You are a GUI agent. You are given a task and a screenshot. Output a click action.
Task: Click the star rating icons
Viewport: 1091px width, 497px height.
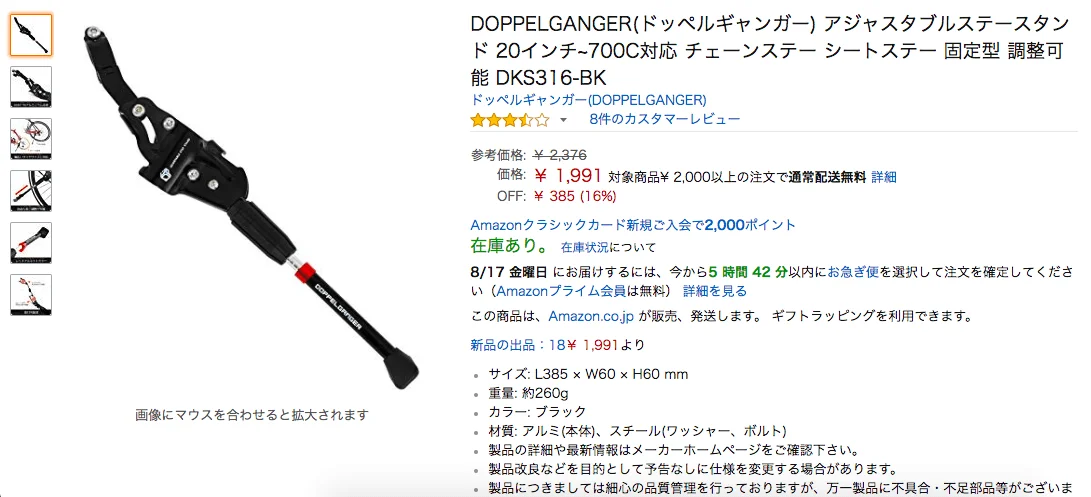pyautogui.click(x=510, y=120)
